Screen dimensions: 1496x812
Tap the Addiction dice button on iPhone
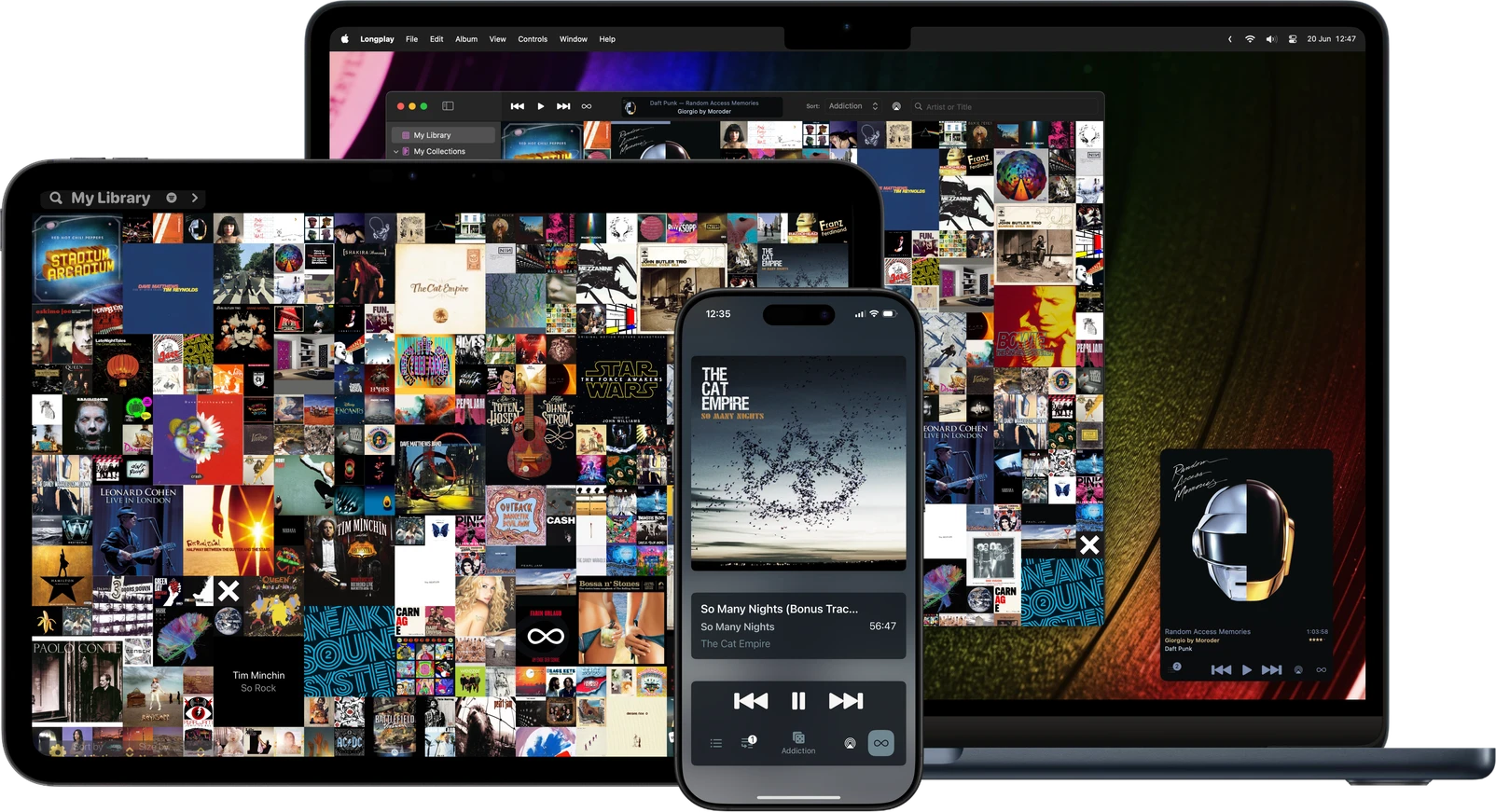pyautogui.click(x=798, y=743)
